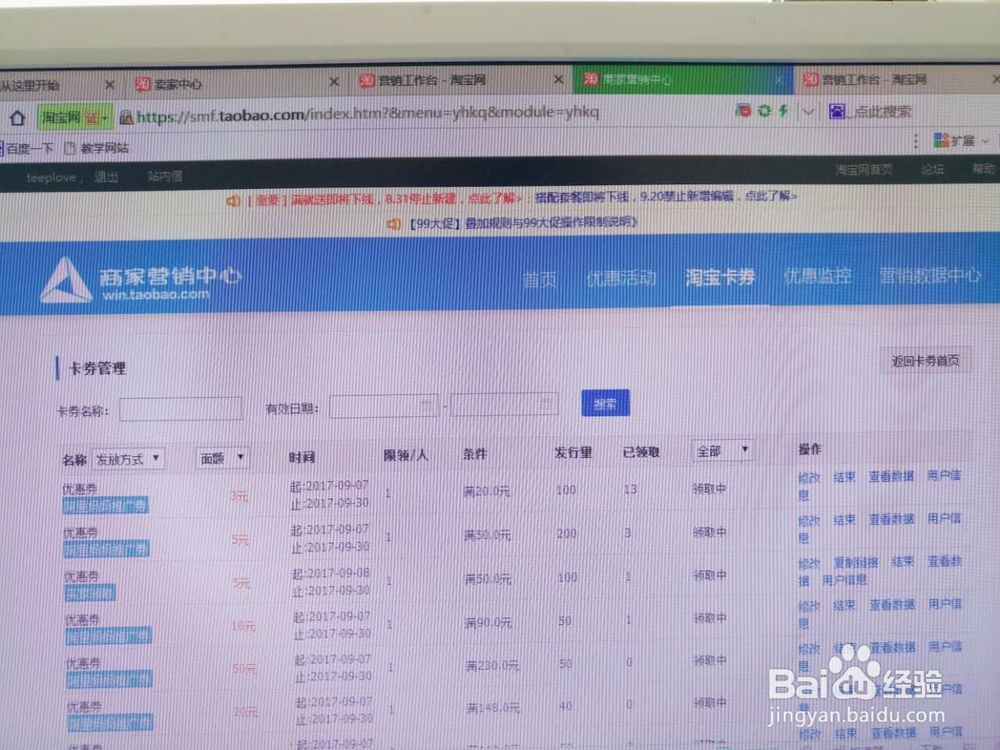
Task: Switch to the first 营销工作台 - 淘宝网 tab
Action: 460,80
